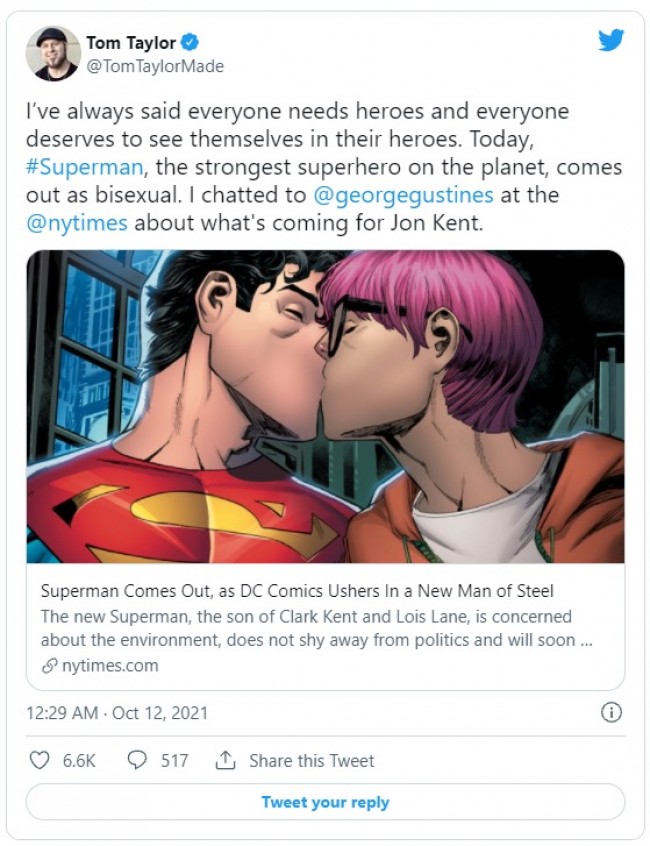Click Share this Tweet text
Viewport: 650px width, 846px height.
tap(311, 761)
